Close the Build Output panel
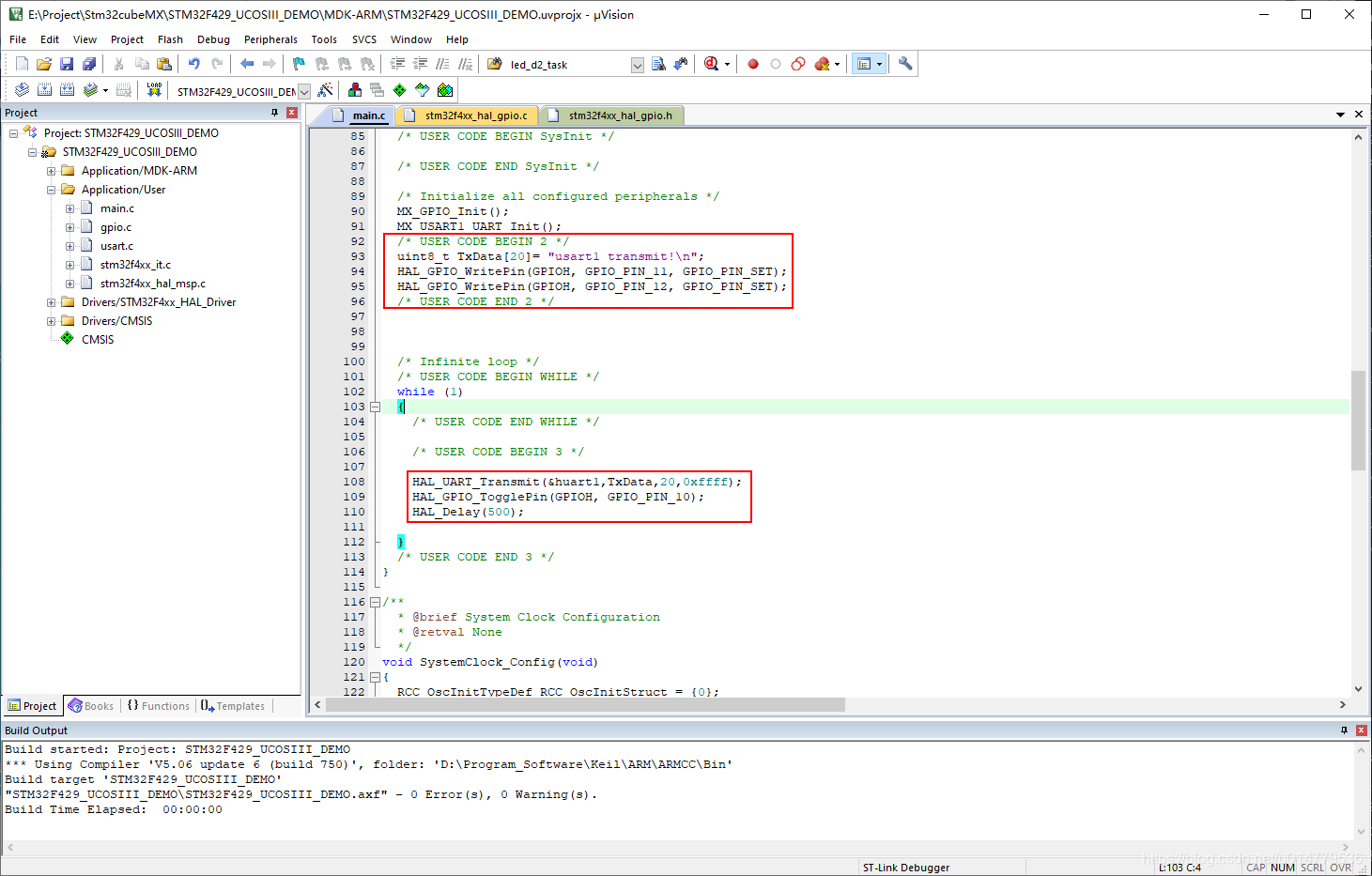1372x876 pixels. 1362,730
